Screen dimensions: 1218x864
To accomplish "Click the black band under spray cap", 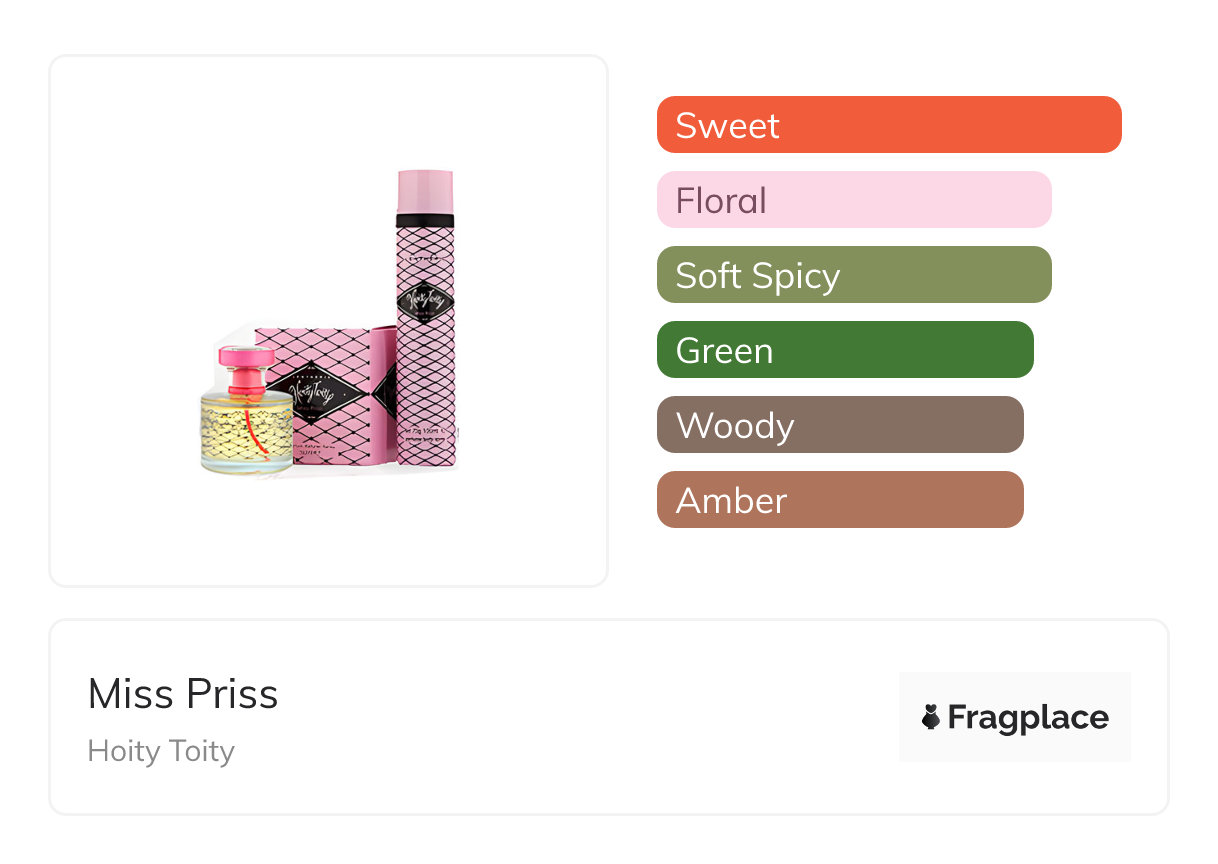I will 425,221.
